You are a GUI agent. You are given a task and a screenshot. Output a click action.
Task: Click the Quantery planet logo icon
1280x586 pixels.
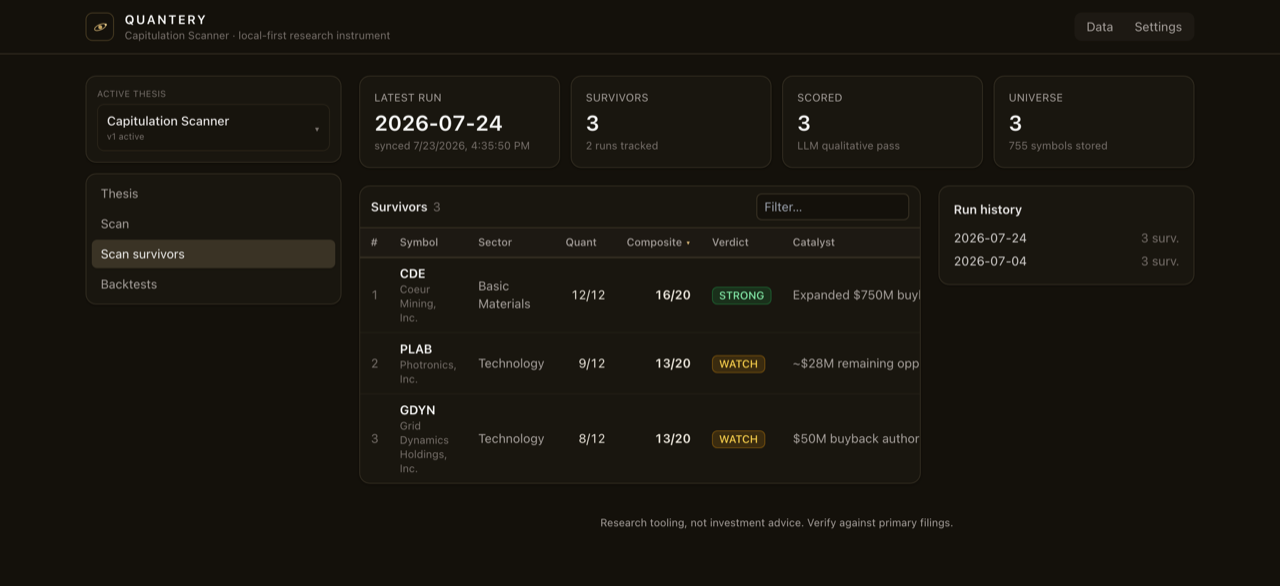(100, 27)
